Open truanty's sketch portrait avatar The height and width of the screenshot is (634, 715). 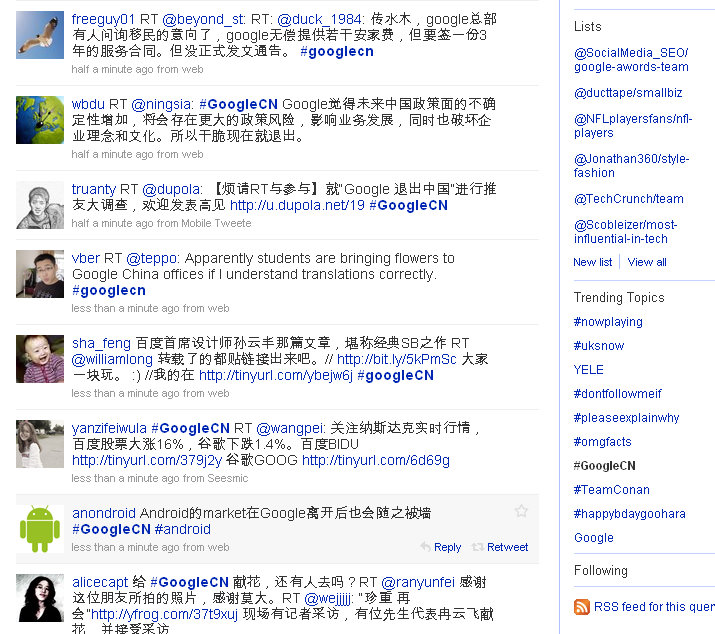[40, 205]
